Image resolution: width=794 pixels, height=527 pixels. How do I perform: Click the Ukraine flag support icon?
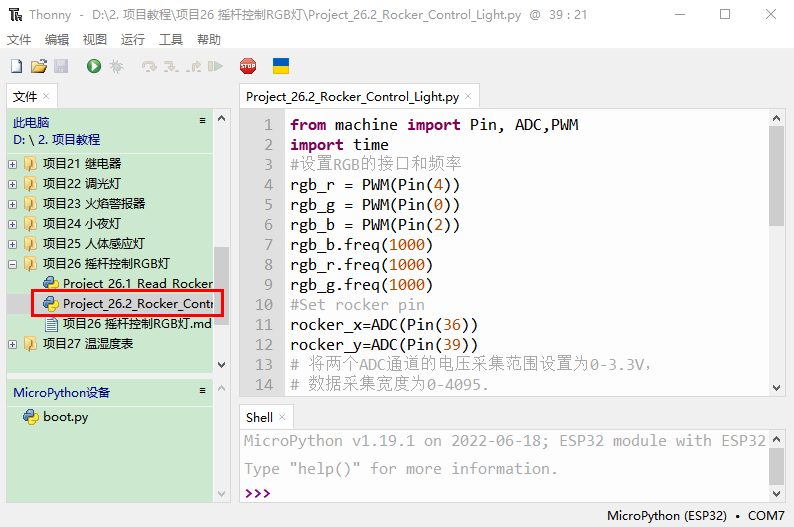coord(281,66)
